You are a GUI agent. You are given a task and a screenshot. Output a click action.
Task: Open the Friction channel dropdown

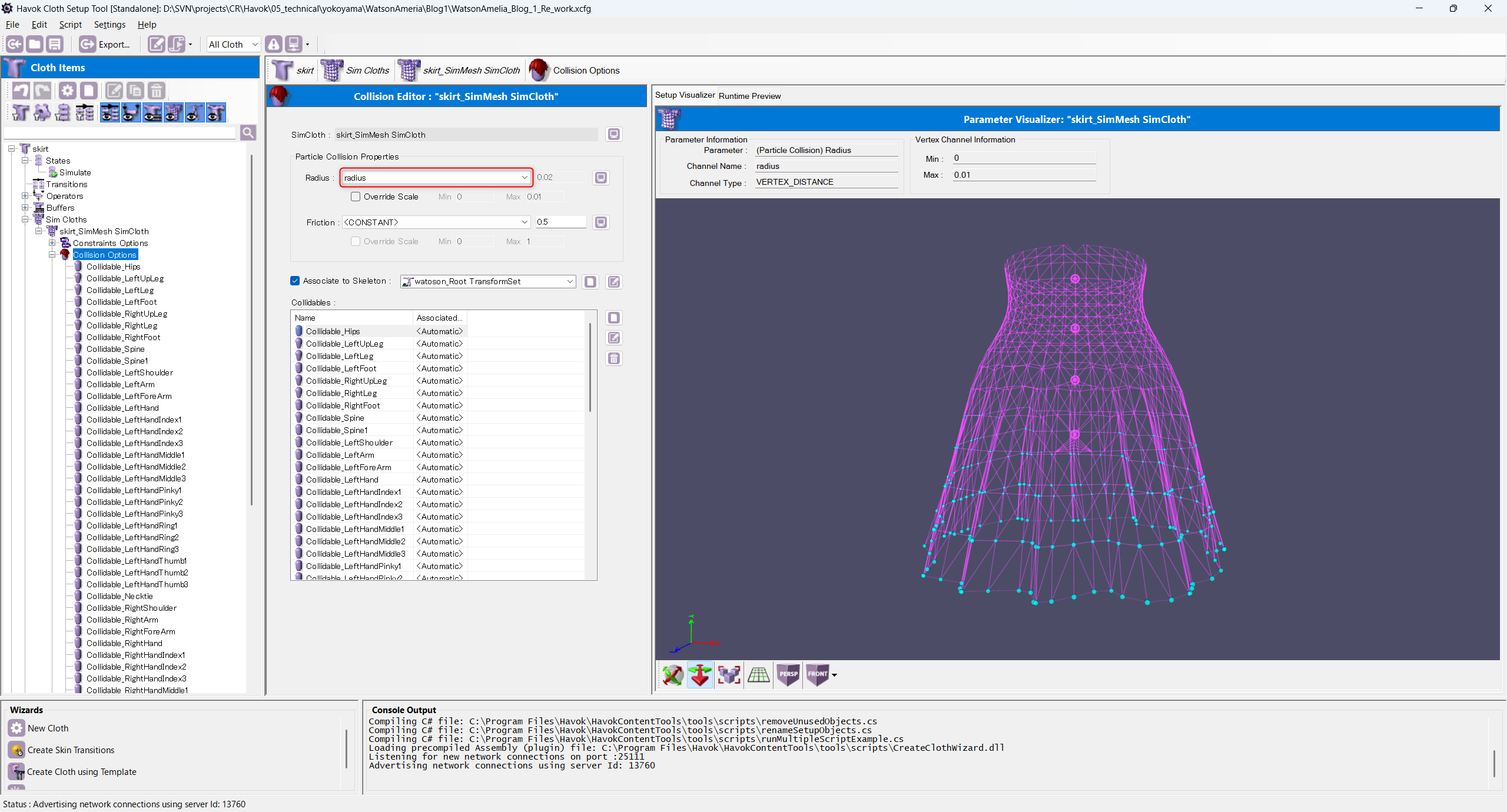tap(436, 222)
